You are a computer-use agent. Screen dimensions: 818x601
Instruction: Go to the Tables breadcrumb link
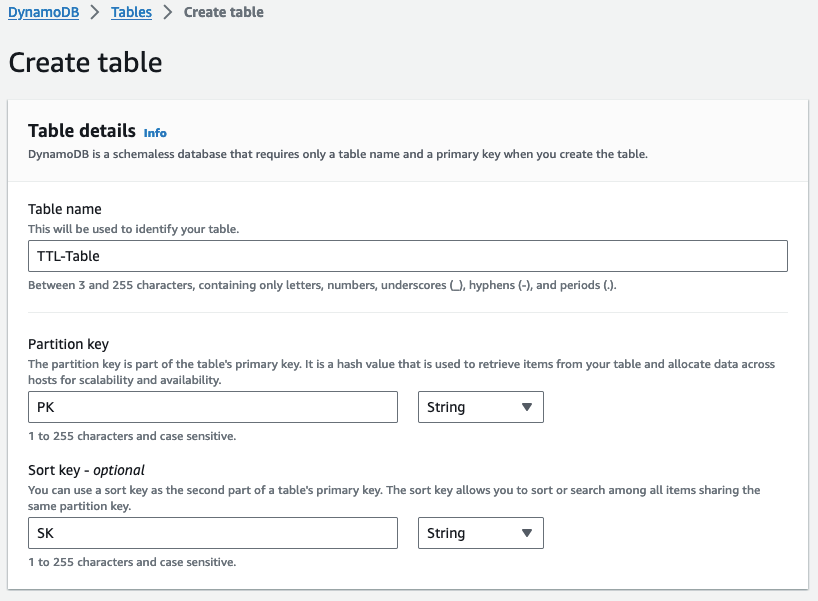coord(131,12)
